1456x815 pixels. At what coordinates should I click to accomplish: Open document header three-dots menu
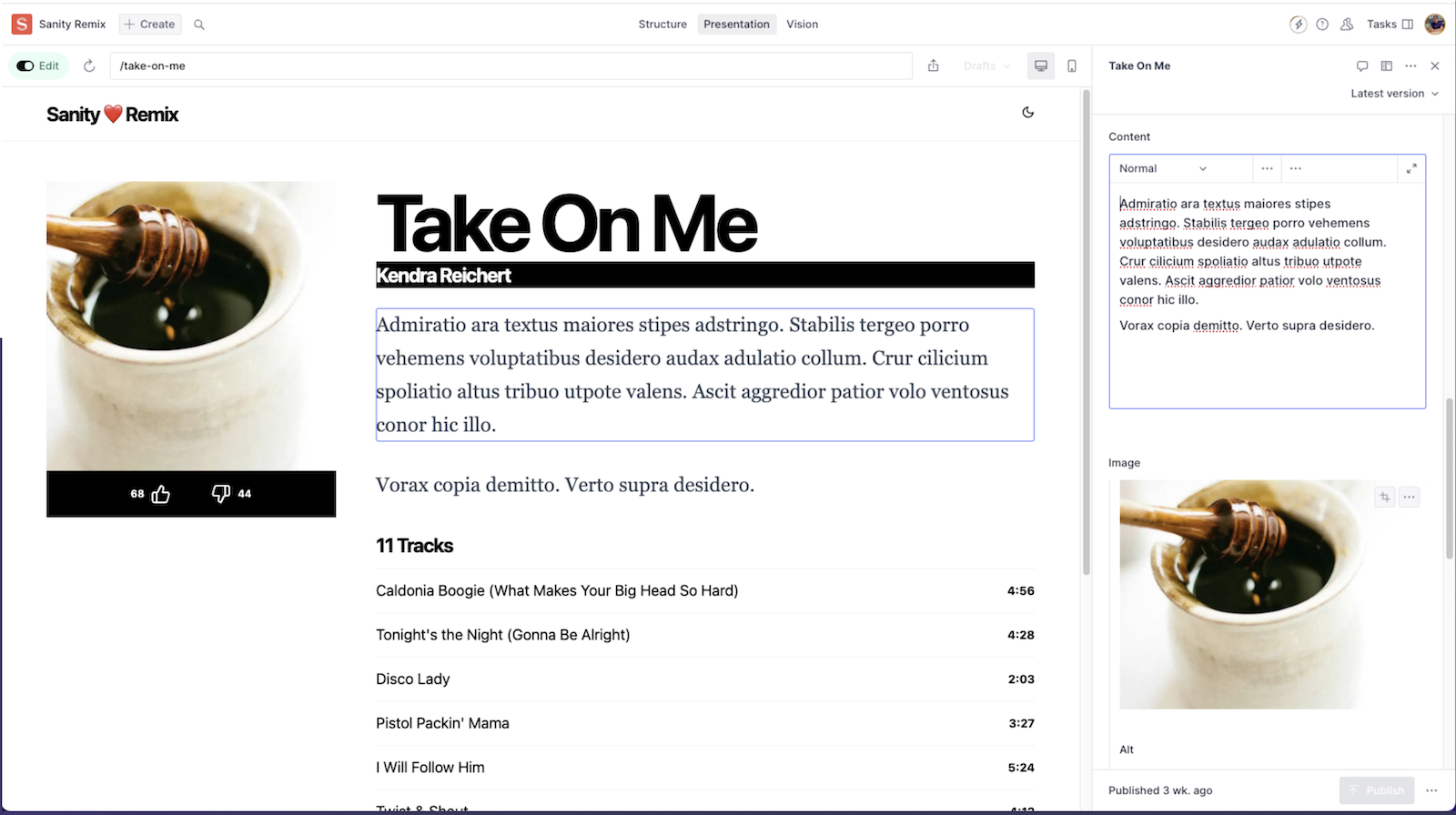click(x=1410, y=65)
